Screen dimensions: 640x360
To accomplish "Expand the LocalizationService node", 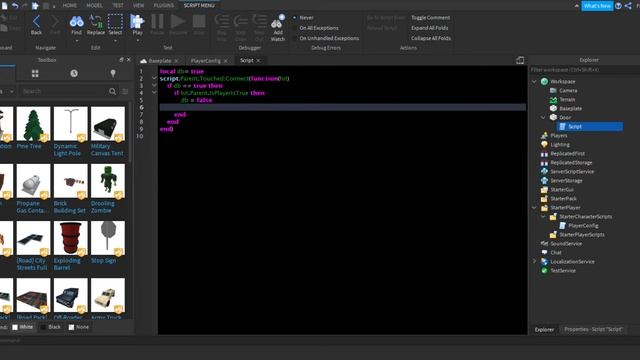I will [534, 262].
